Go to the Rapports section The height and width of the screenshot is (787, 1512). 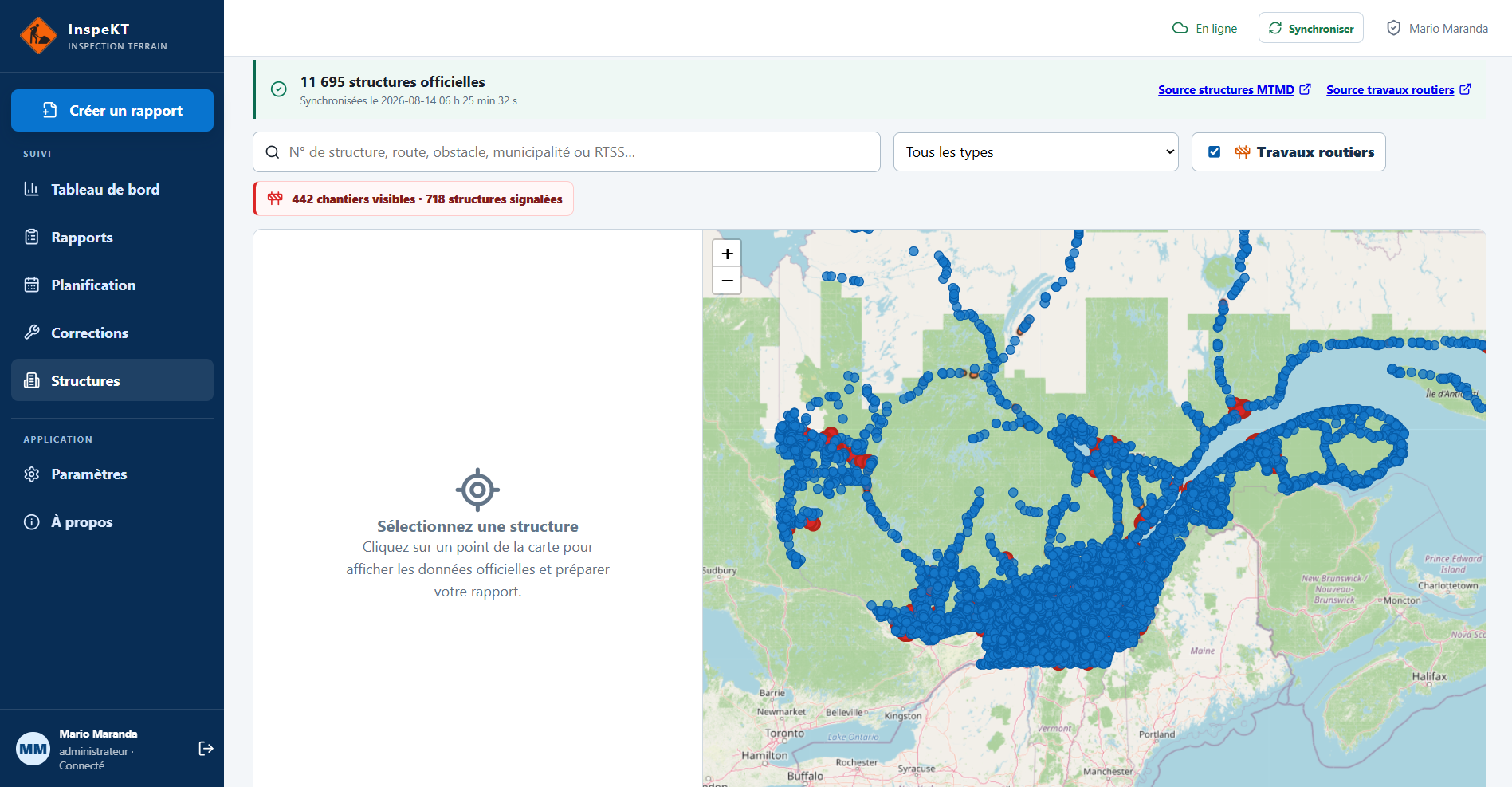(x=112, y=238)
